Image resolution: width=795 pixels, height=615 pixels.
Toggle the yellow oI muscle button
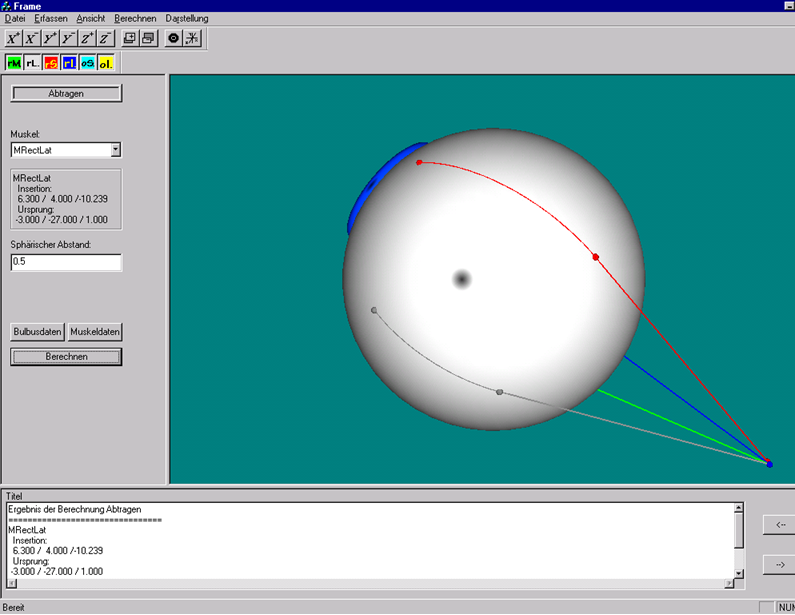tap(105, 63)
